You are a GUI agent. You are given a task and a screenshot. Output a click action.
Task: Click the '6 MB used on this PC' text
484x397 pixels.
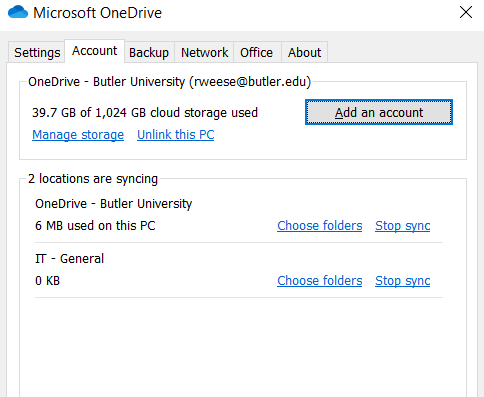(x=95, y=226)
